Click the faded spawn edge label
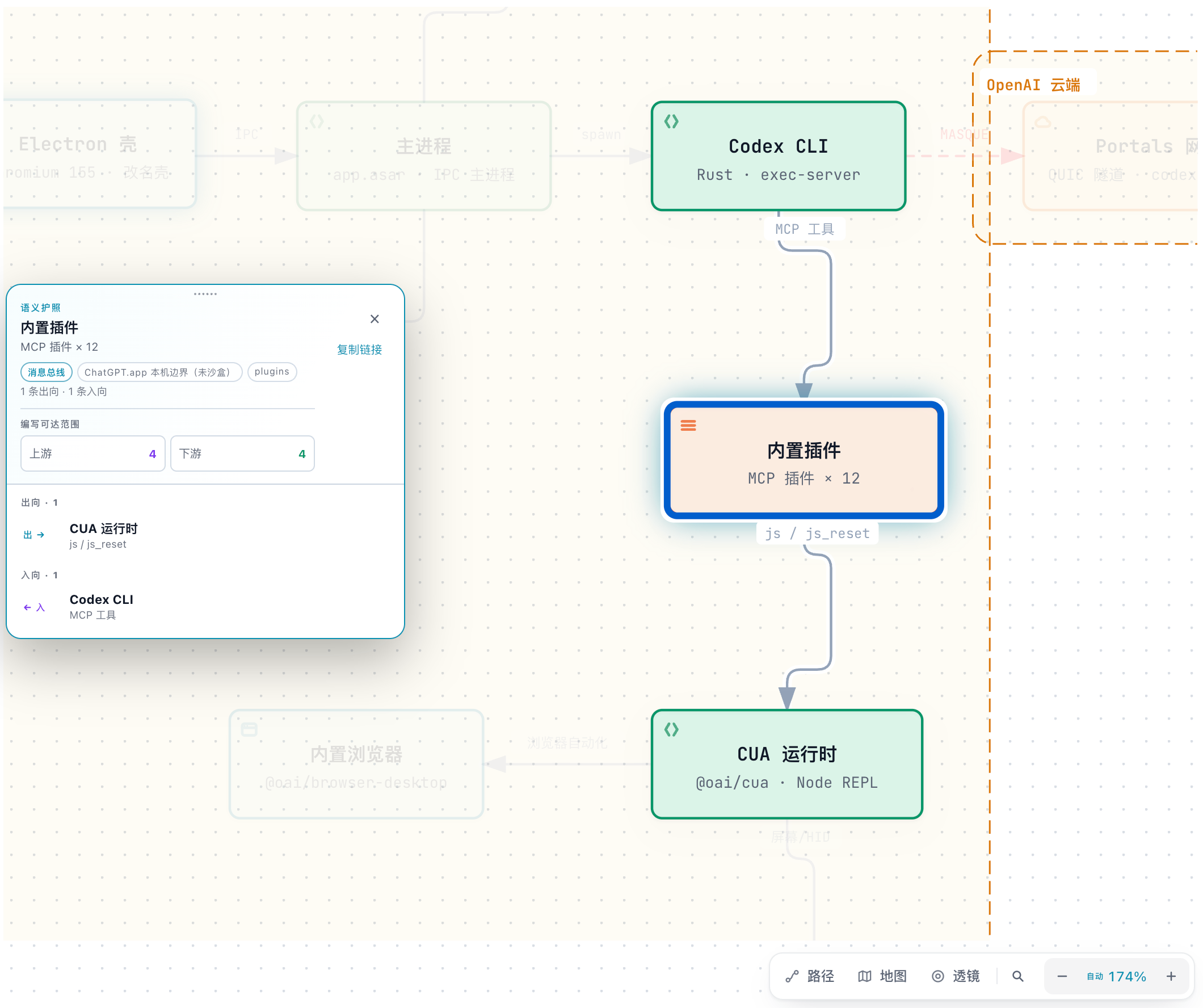Image resolution: width=1203 pixels, height=1008 pixels. [601, 135]
